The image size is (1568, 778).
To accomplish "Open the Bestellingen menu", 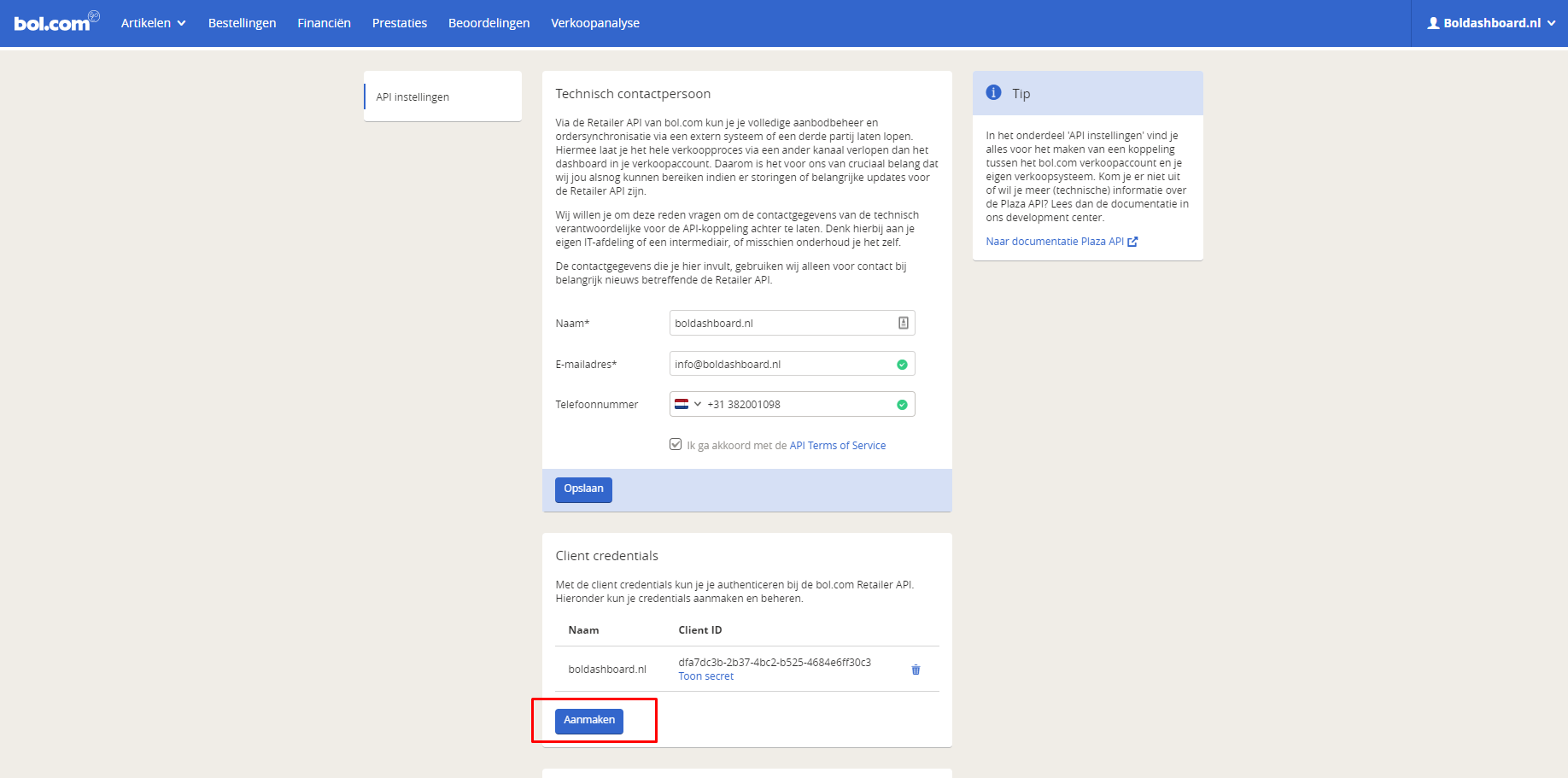I will coord(242,23).
